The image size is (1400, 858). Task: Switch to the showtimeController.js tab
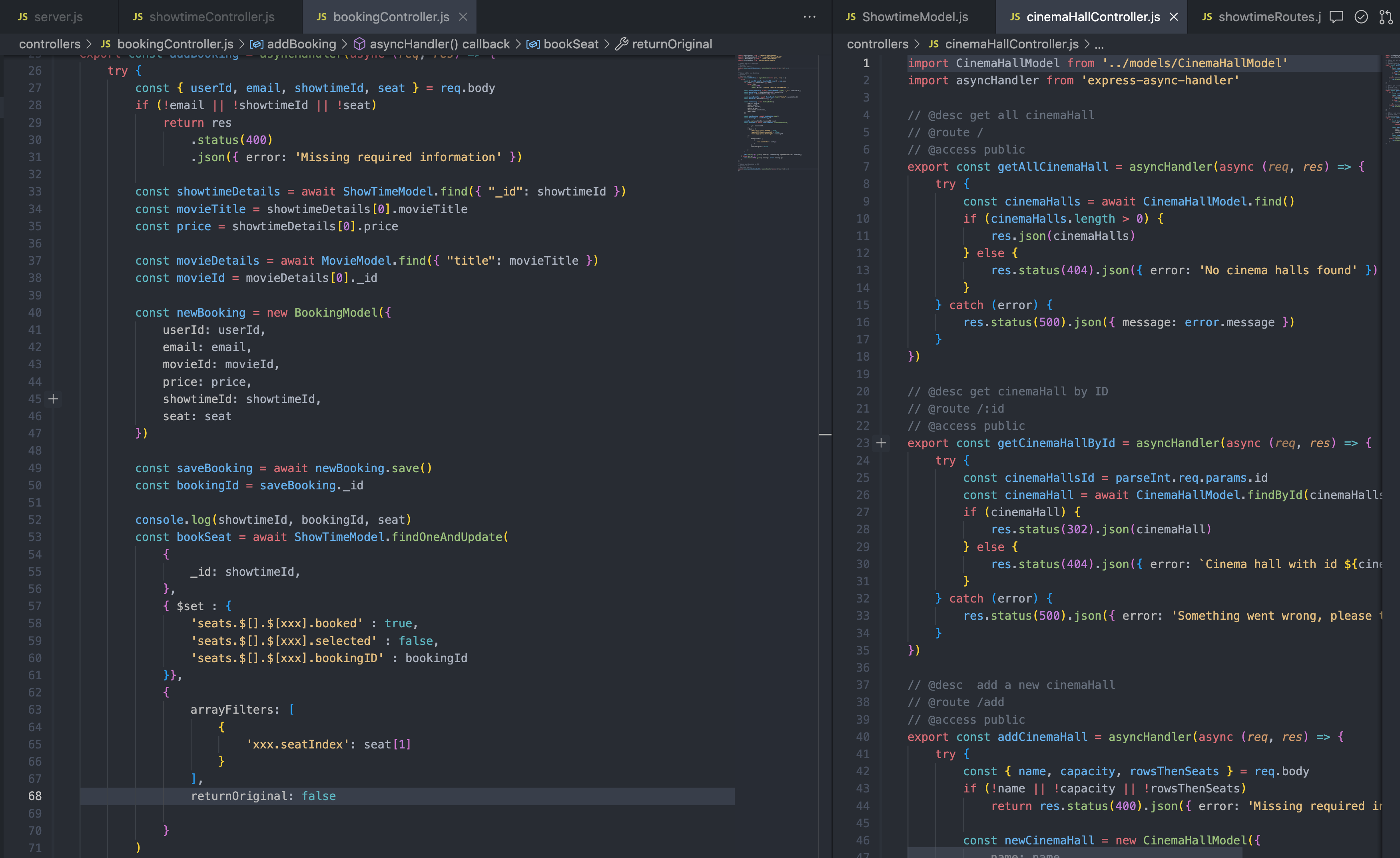(x=211, y=17)
